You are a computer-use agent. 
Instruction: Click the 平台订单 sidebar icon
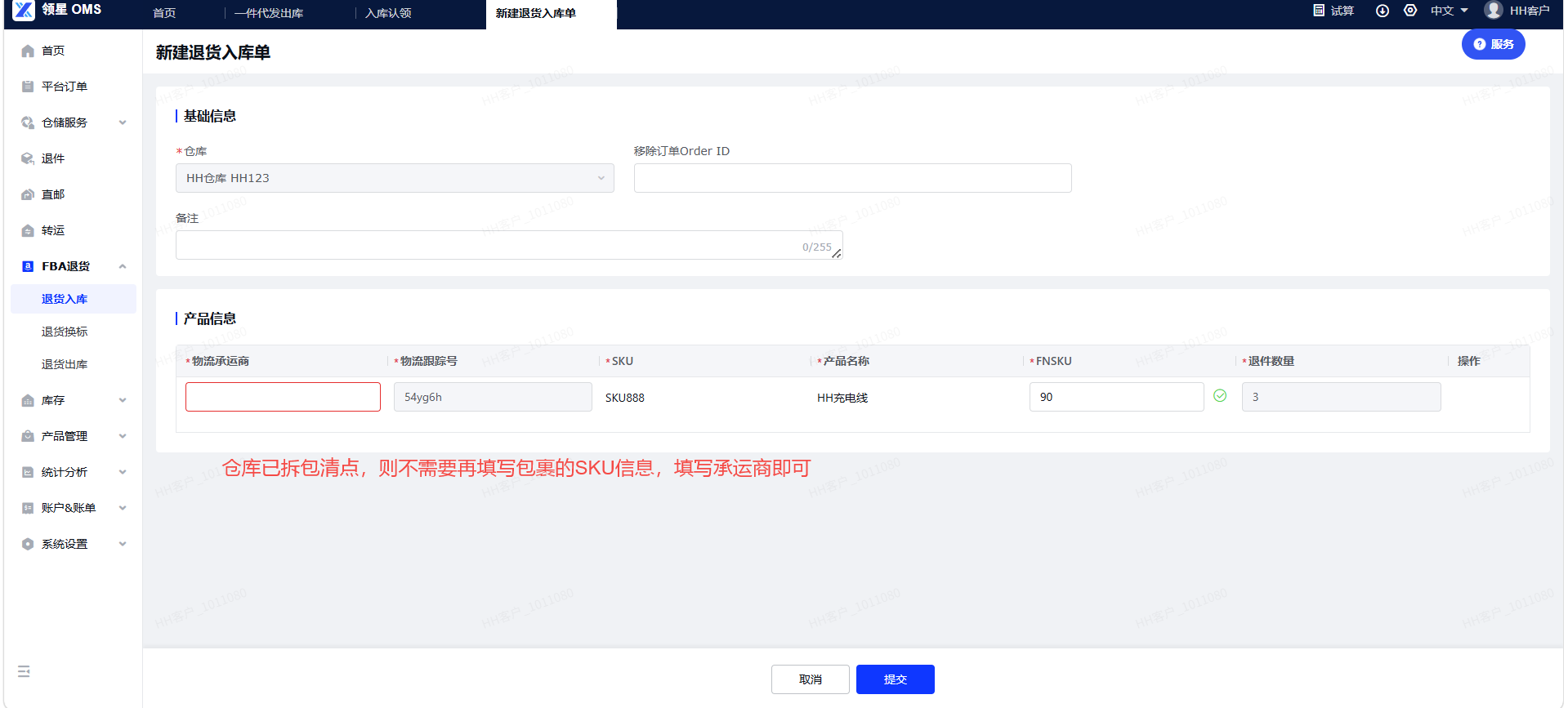click(28, 87)
